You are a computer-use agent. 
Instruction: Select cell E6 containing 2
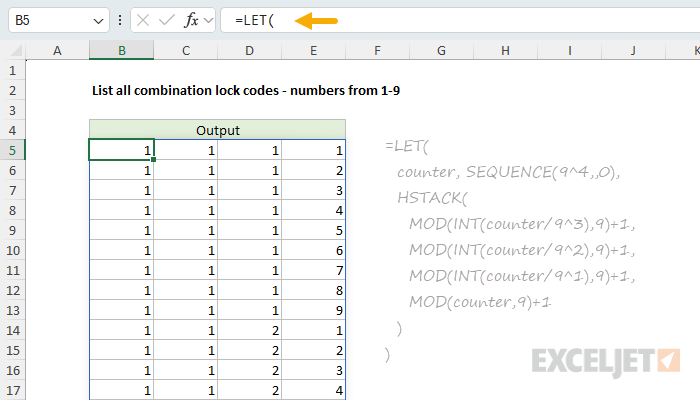click(313, 171)
